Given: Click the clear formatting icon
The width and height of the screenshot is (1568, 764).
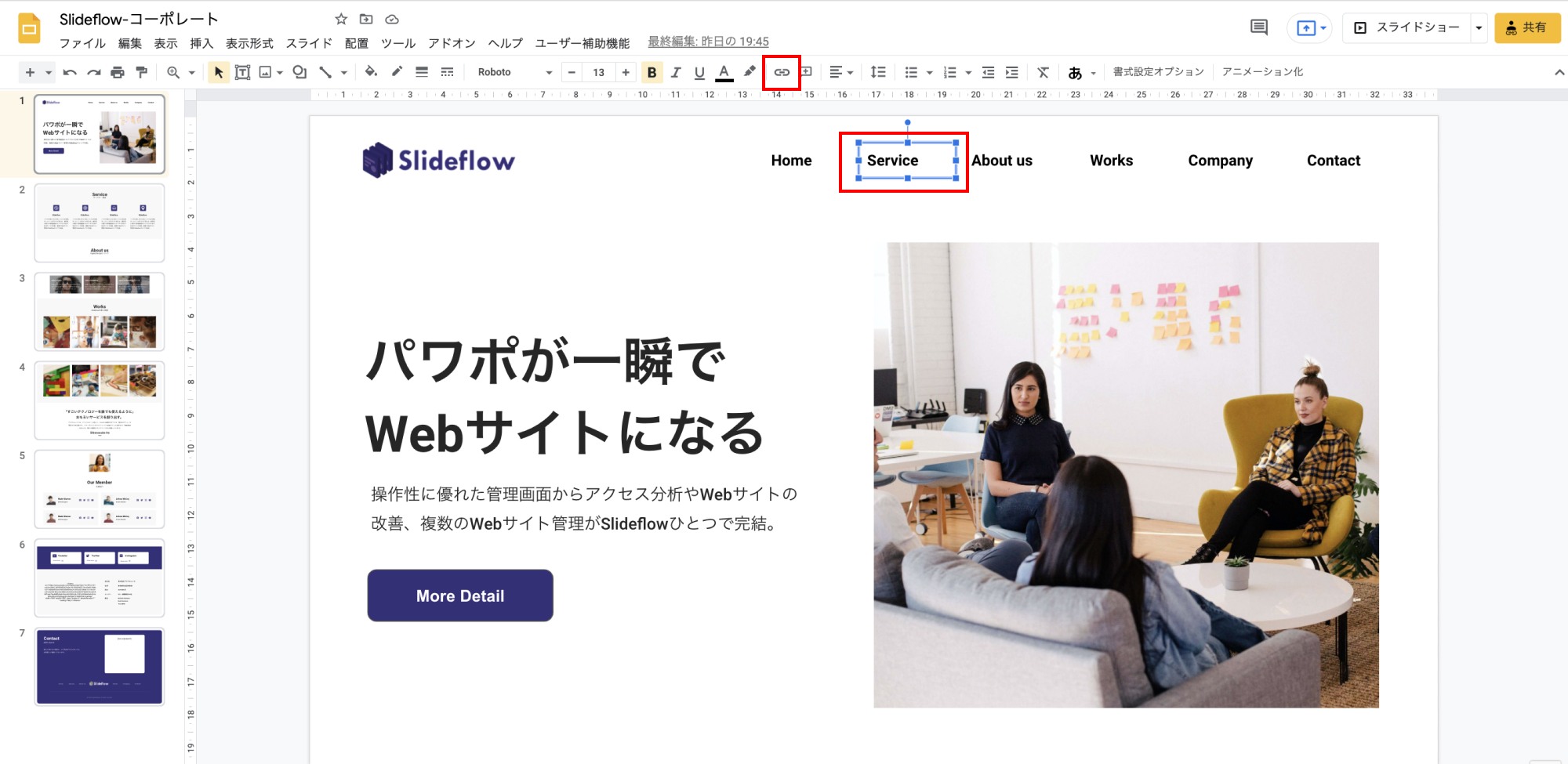Looking at the screenshot, I should (1043, 72).
